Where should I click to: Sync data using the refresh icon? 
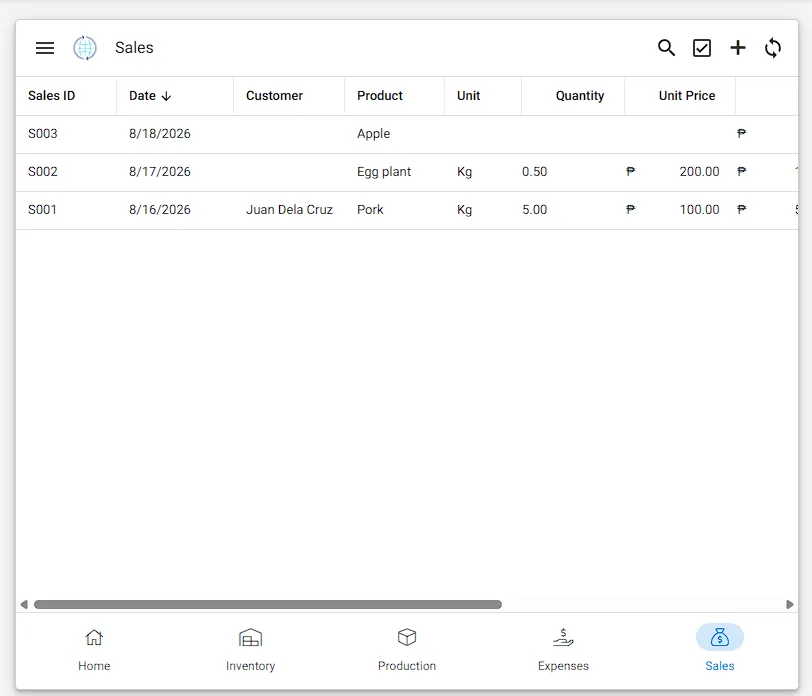click(773, 48)
